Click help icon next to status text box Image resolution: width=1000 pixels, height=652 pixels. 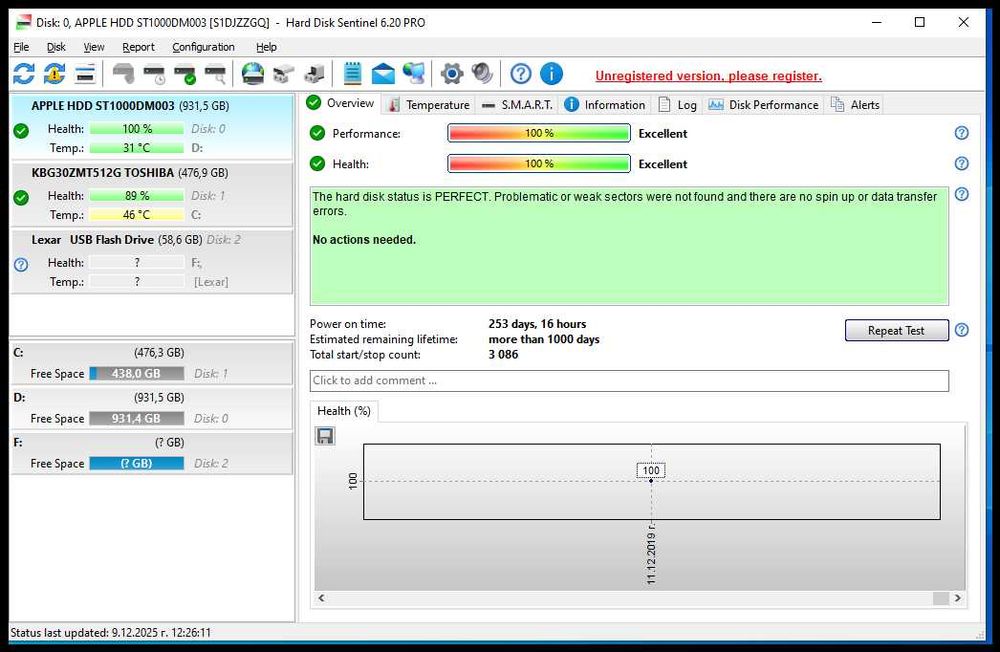point(962,194)
